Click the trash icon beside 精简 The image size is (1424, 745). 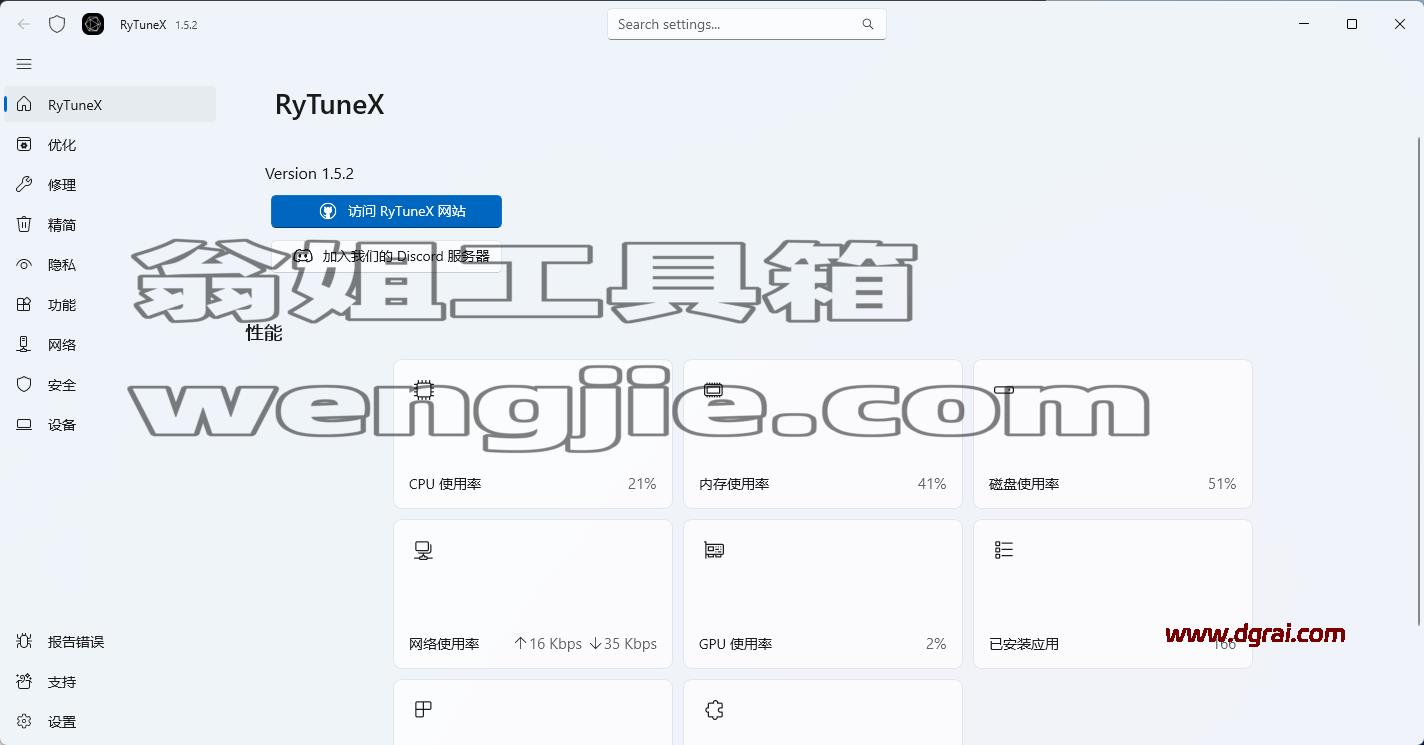(x=24, y=224)
